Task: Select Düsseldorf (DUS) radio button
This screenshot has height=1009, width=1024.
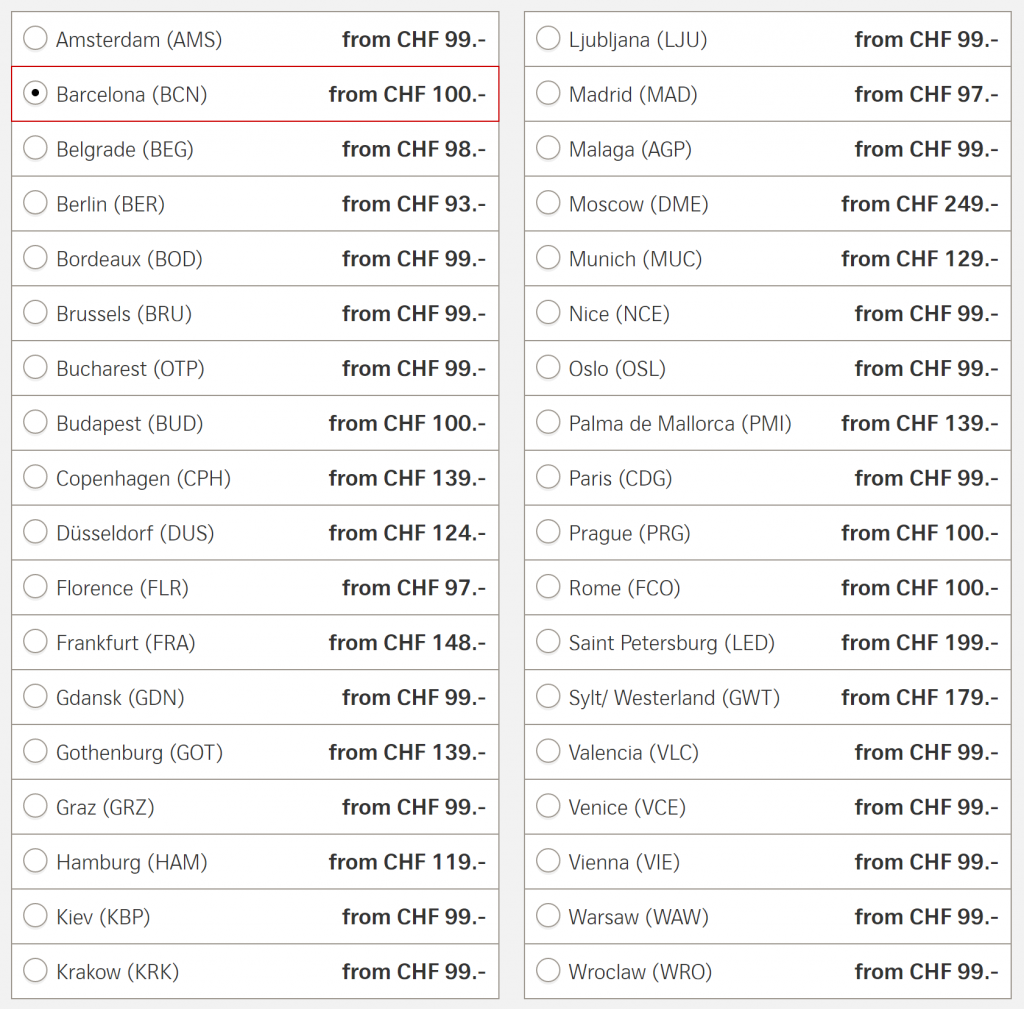Action: click(x=35, y=533)
